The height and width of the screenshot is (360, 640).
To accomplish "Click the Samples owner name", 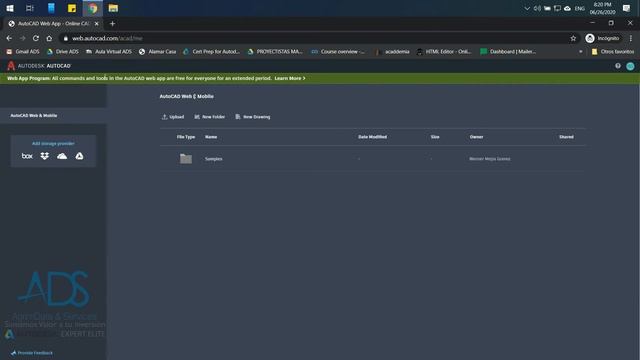I will click(490, 159).
